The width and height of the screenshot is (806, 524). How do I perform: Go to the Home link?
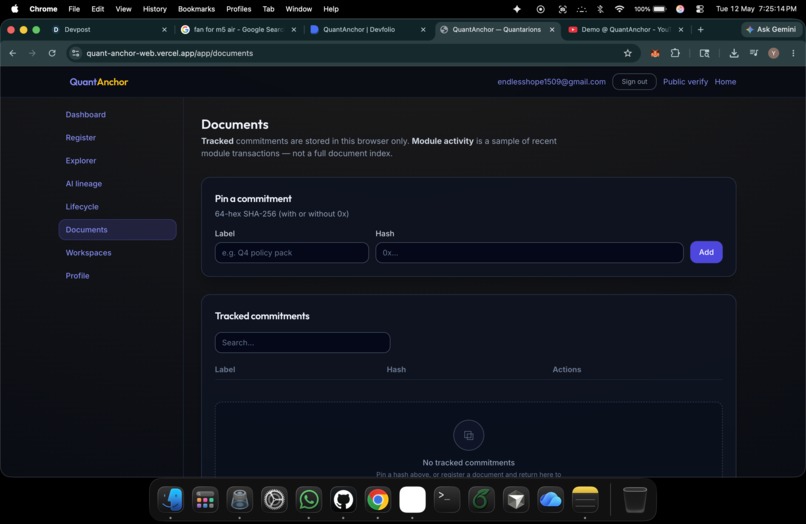pyautogui.click(x=725, y=82)
